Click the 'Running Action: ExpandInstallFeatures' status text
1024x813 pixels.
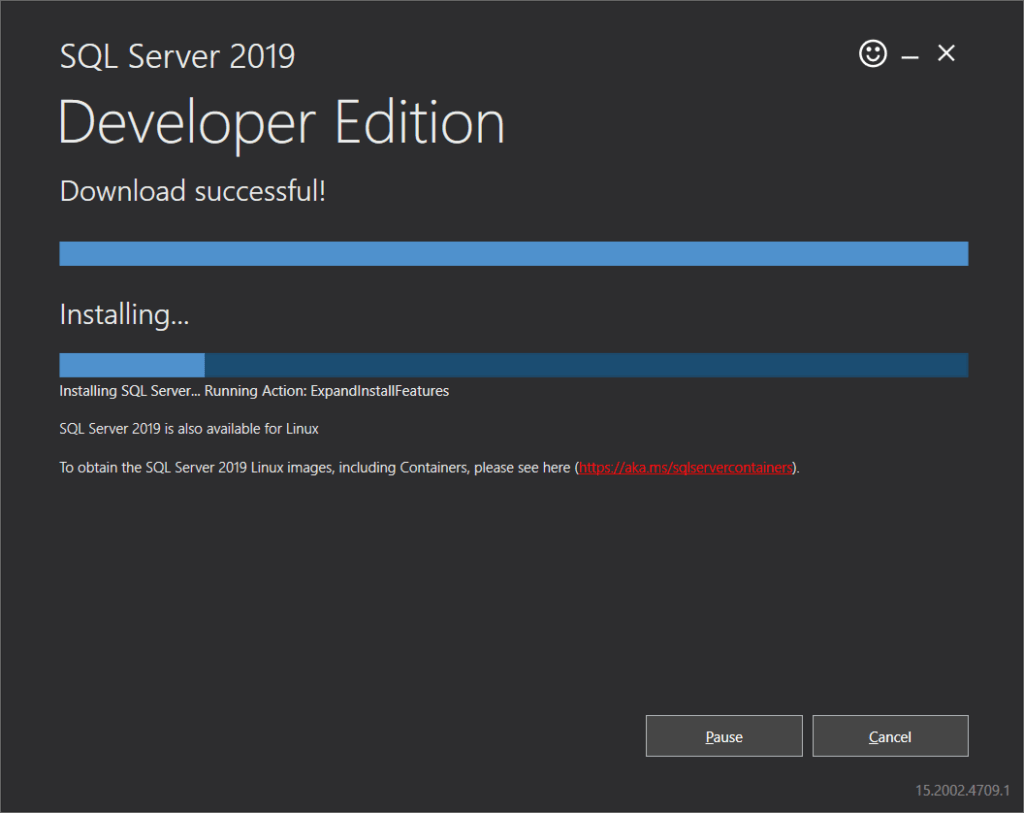pos(327,391)
